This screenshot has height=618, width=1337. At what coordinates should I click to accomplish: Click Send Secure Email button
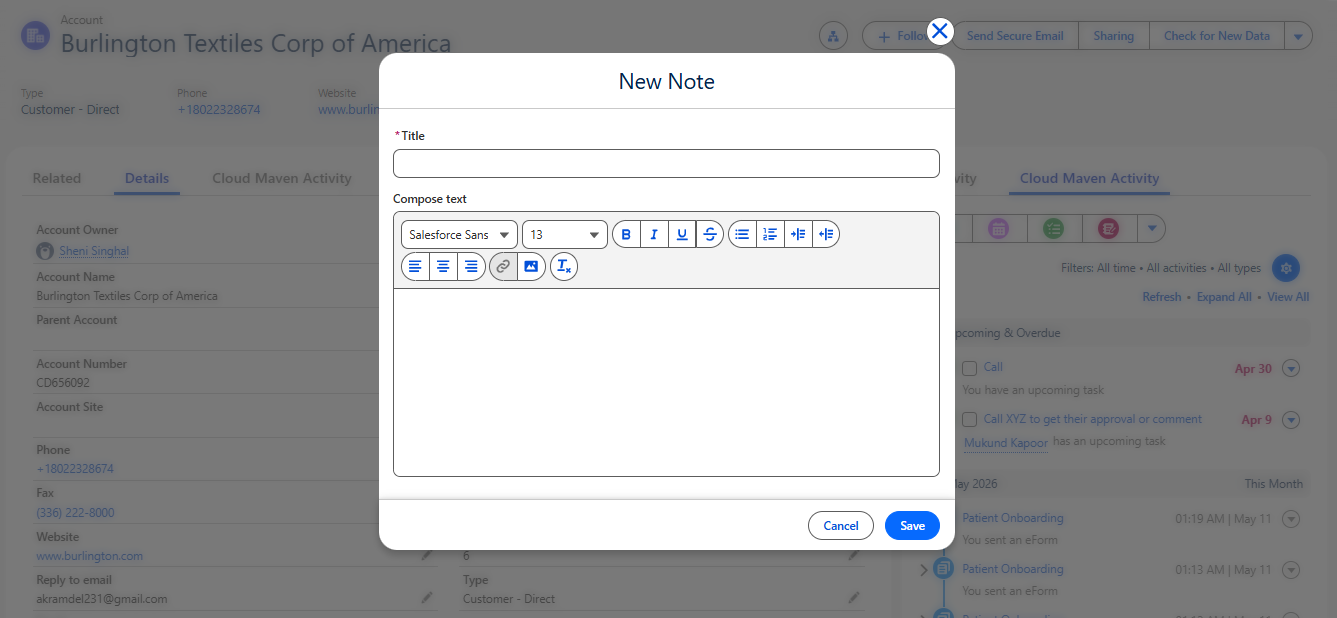tap(1015, 36)
